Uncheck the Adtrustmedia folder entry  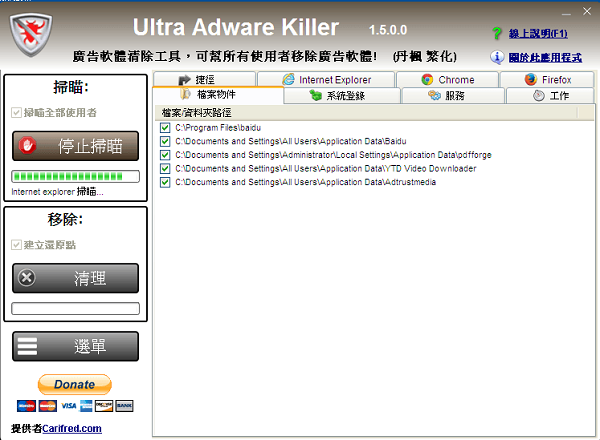point(165,182)
